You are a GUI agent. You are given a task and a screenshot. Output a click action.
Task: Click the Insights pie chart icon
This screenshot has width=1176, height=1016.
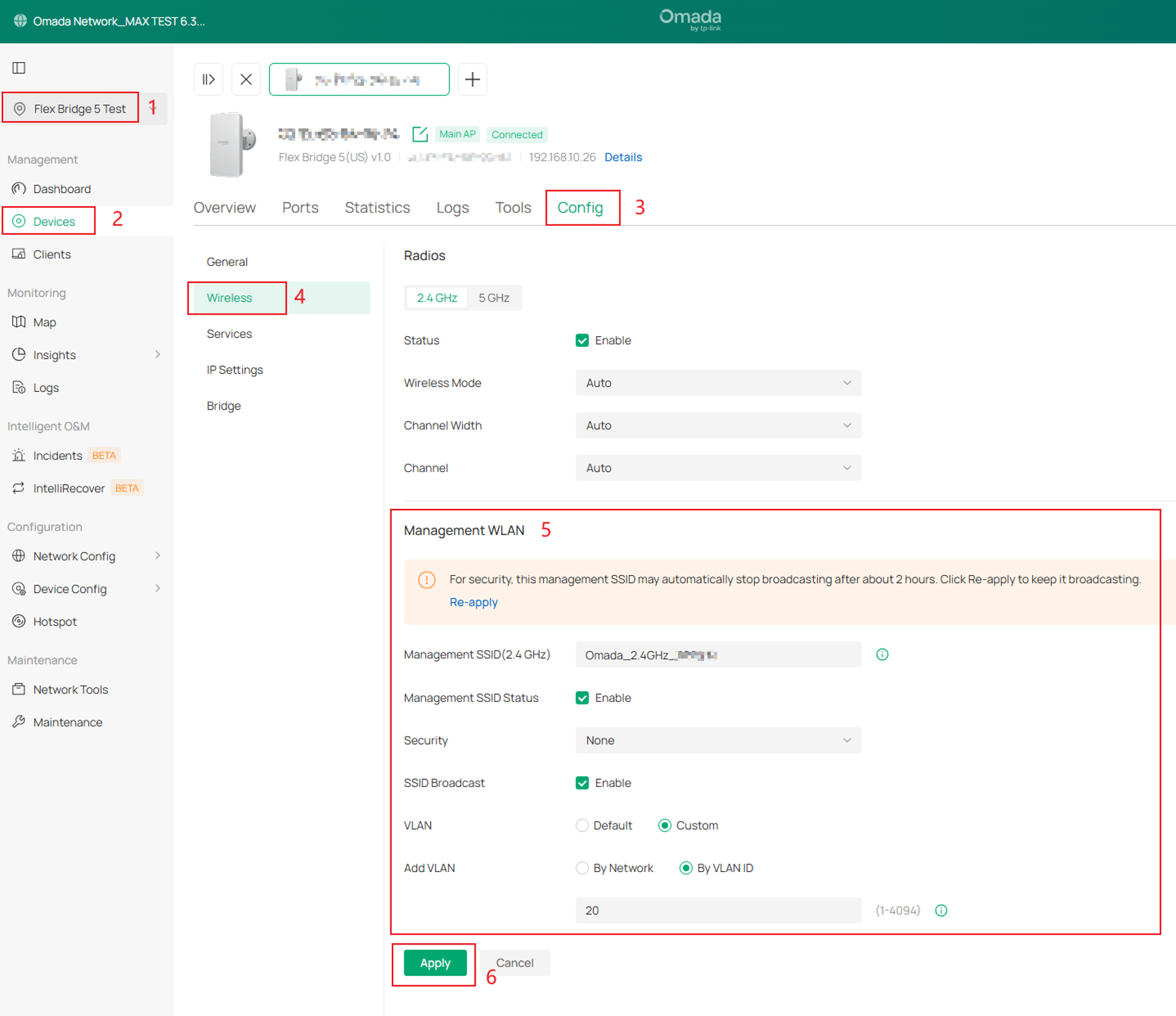click(19, 355)
